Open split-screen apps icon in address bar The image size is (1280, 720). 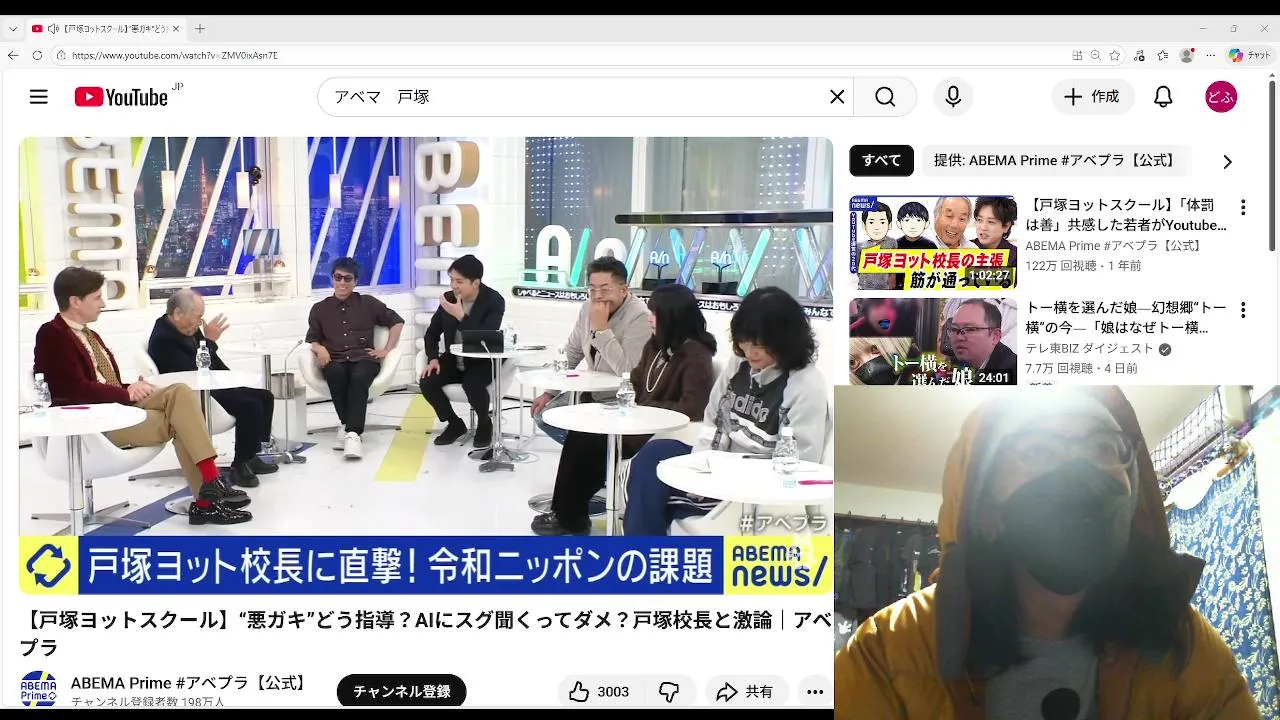tap(1077, 55)
